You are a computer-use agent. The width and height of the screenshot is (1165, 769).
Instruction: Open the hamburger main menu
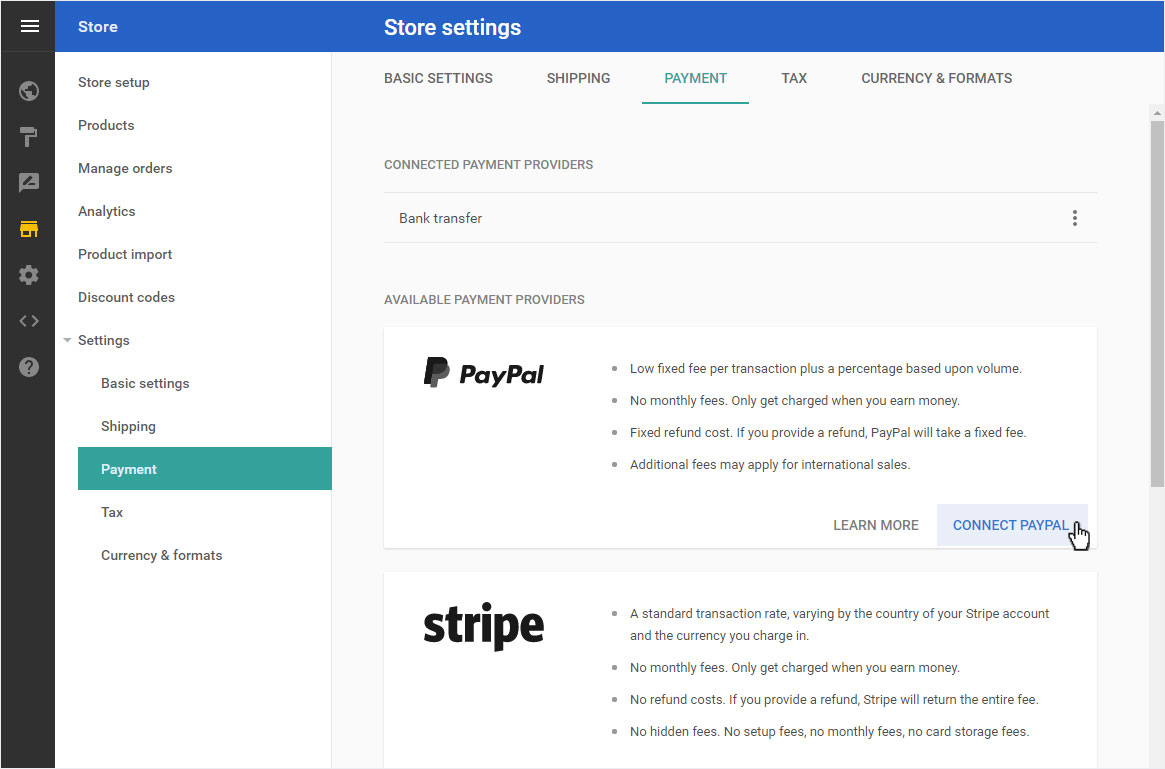[29, 27]
